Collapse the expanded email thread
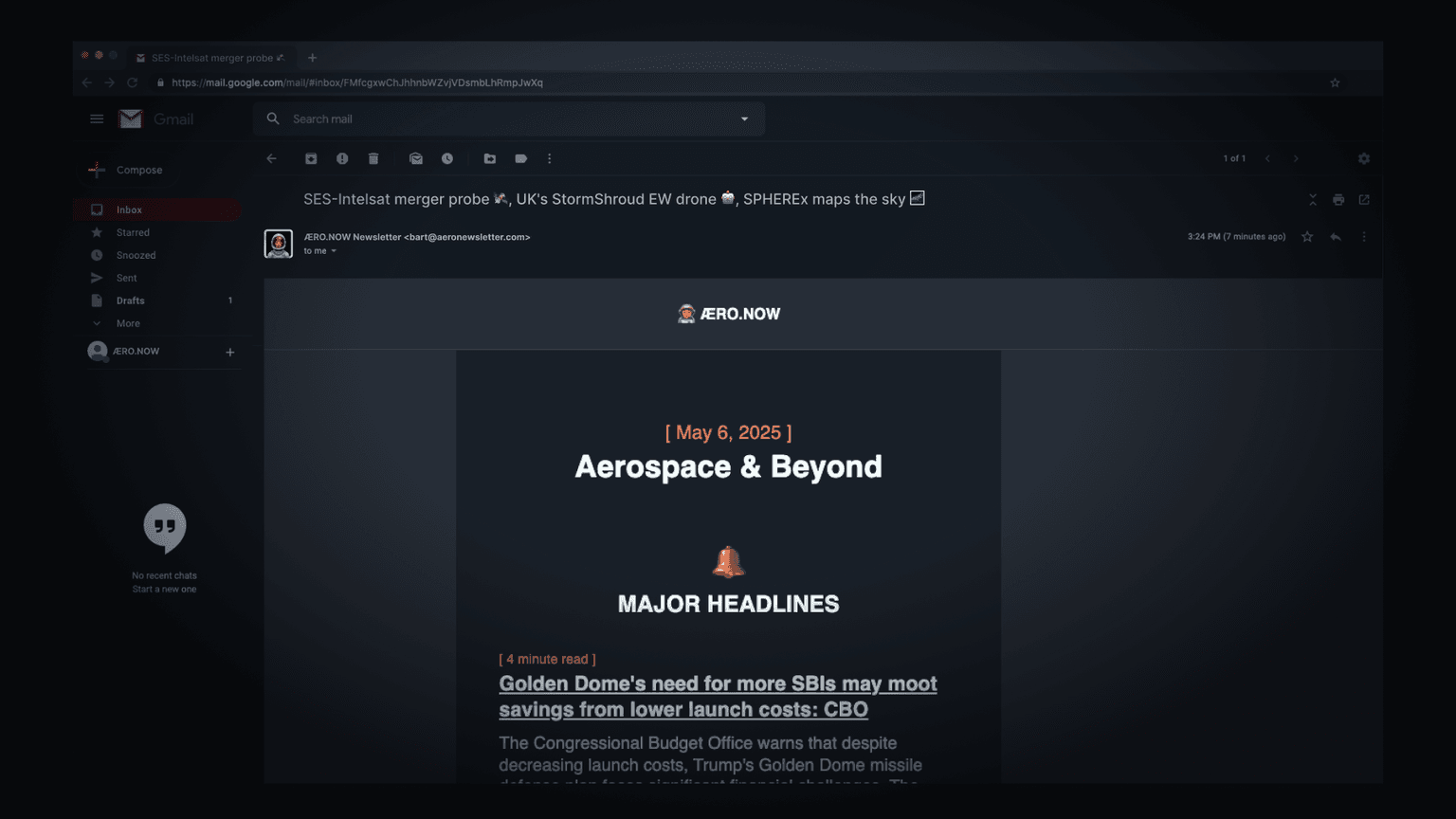The height and width of the screenshot is (819, 1456). [1312, 199]
